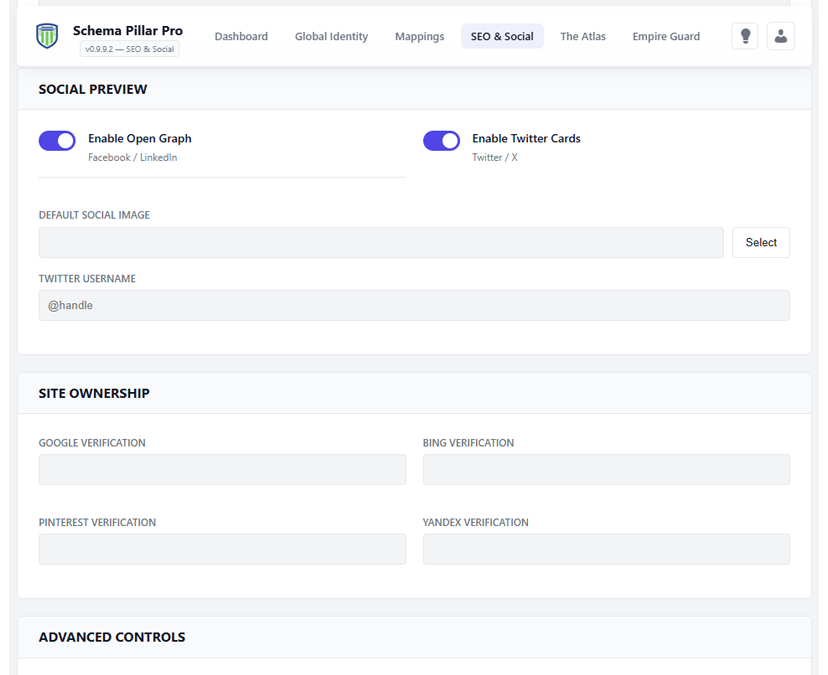828x675 pixels.
Task: Go to the Mappings tab
Action: [x=419, y=36]
